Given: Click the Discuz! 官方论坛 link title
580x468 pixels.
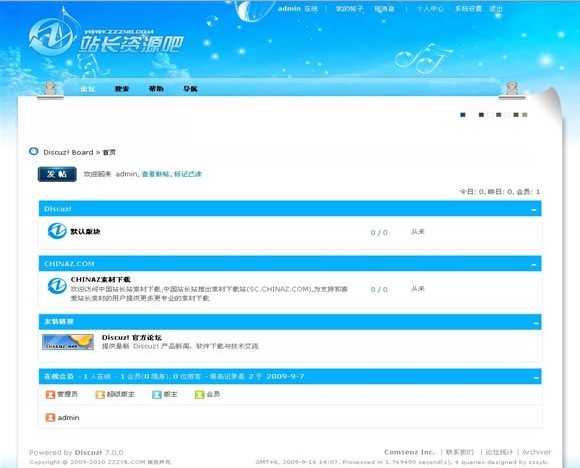Looking at the screenshot, I should (132, 337).
